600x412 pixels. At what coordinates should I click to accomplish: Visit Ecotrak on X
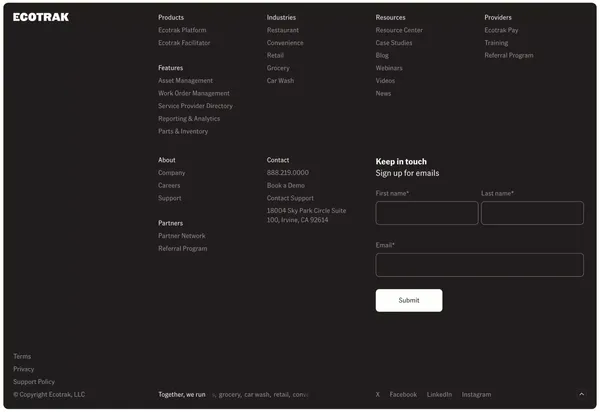point(378,394)
